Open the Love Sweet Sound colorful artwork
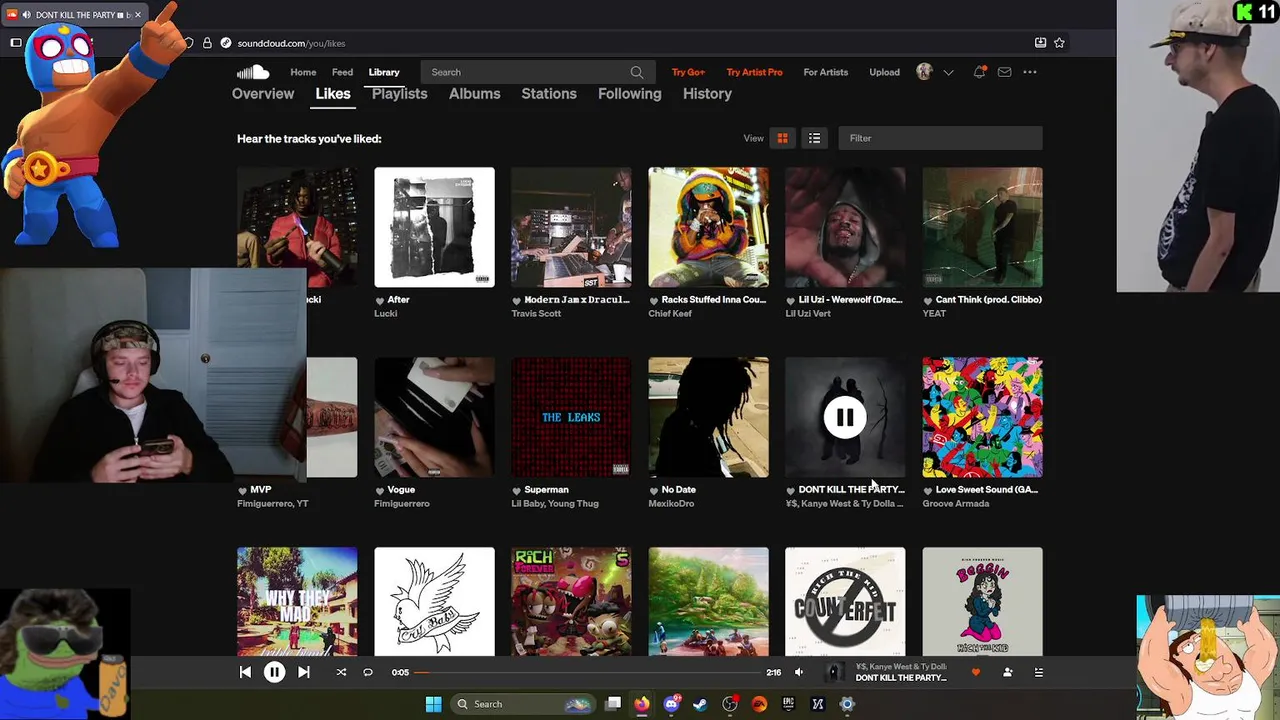Screen dimensions: 1280x720 (x=982, y=417)
